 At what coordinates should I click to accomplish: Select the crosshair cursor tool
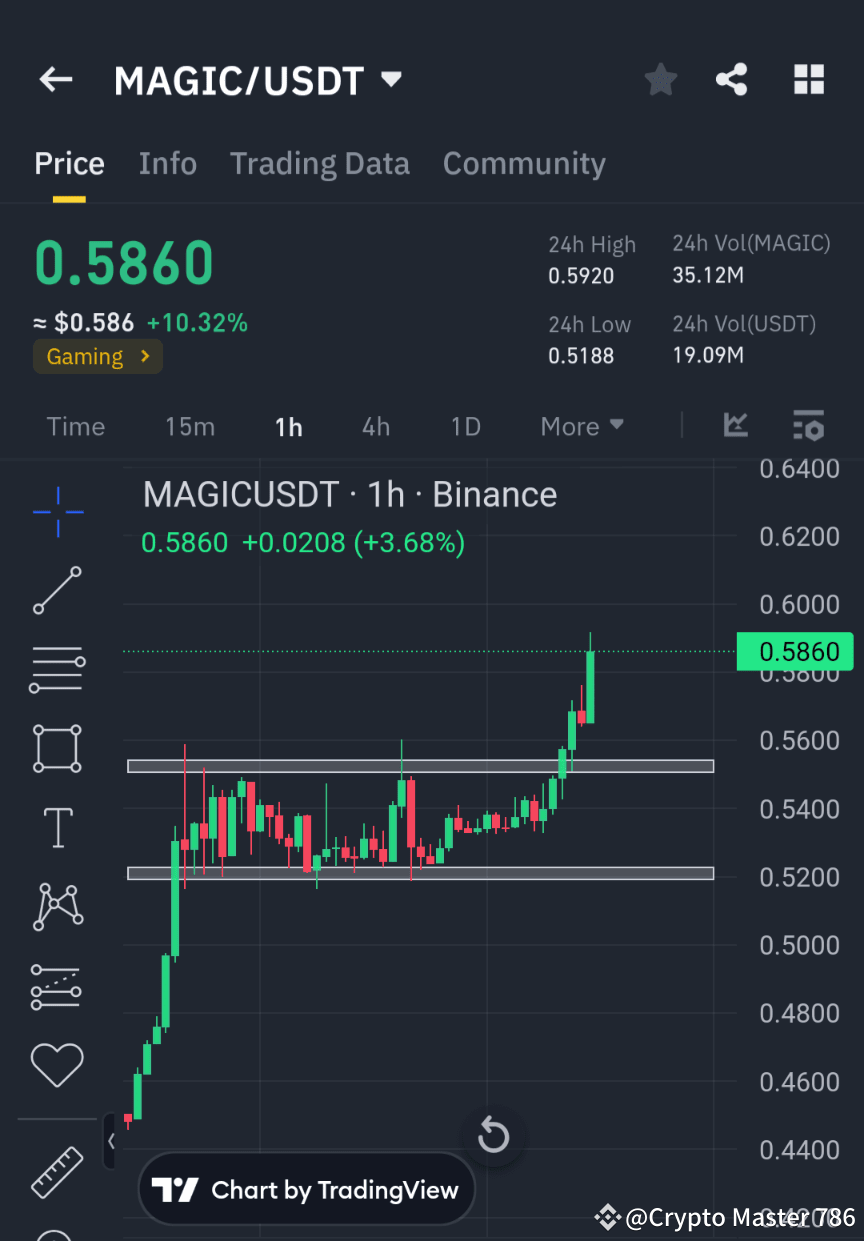pyautogui.click(x=57, y=512)
